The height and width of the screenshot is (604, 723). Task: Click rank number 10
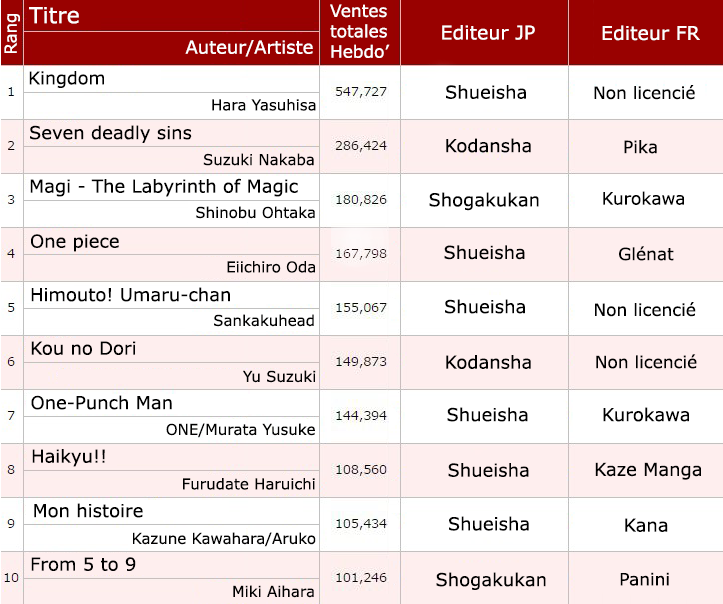pos(11,577)
